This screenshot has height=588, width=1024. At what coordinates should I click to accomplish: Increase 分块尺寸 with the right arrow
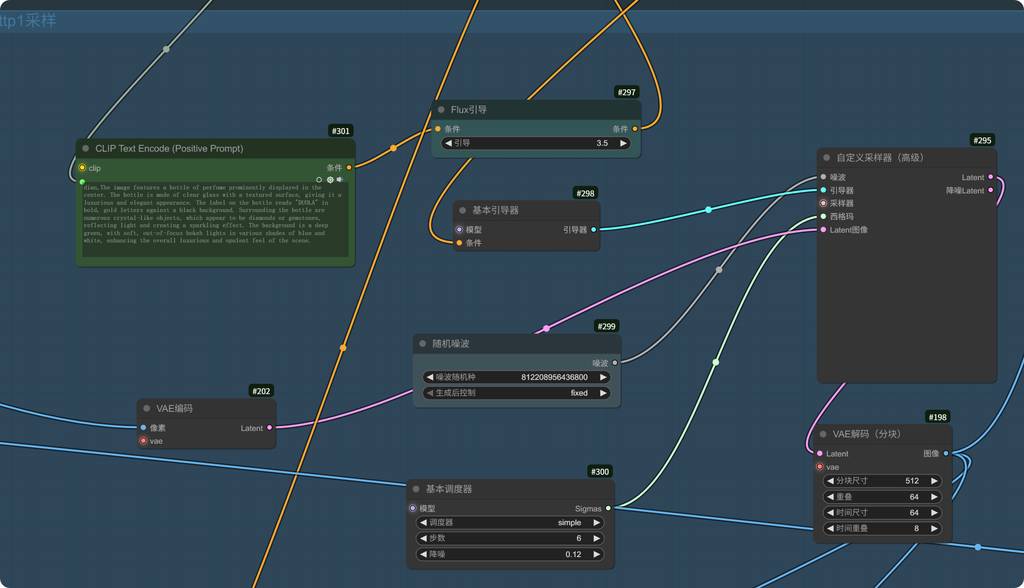pos(934,481)
